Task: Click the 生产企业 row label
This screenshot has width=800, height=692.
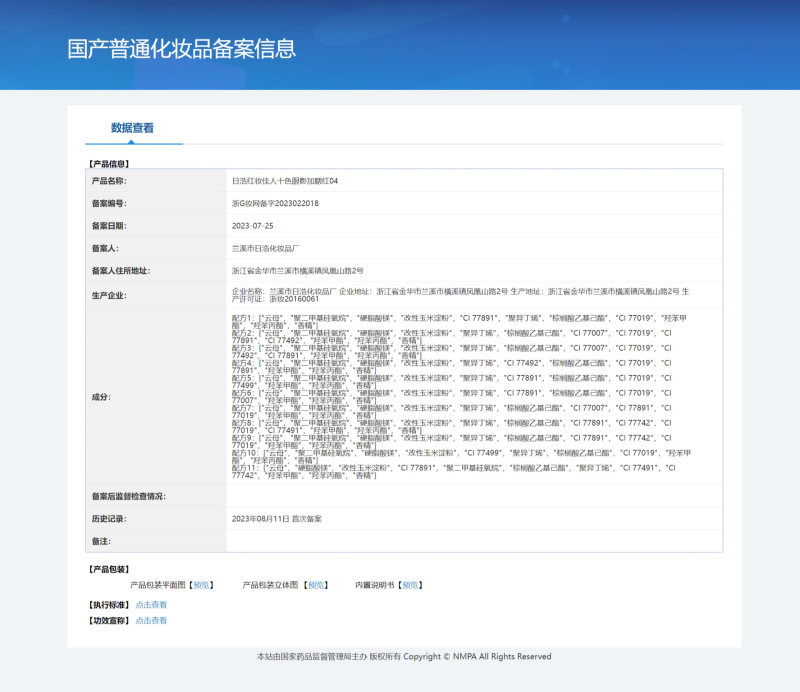Action: (109, 295)
